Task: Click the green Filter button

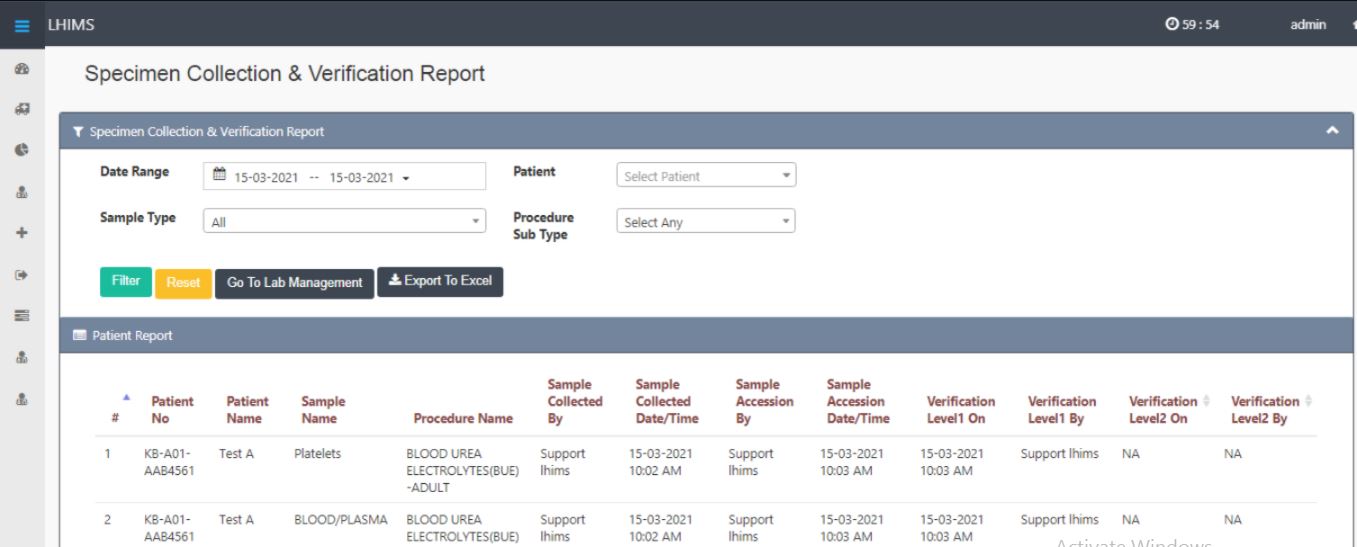Action: click(x=125, y=281)
